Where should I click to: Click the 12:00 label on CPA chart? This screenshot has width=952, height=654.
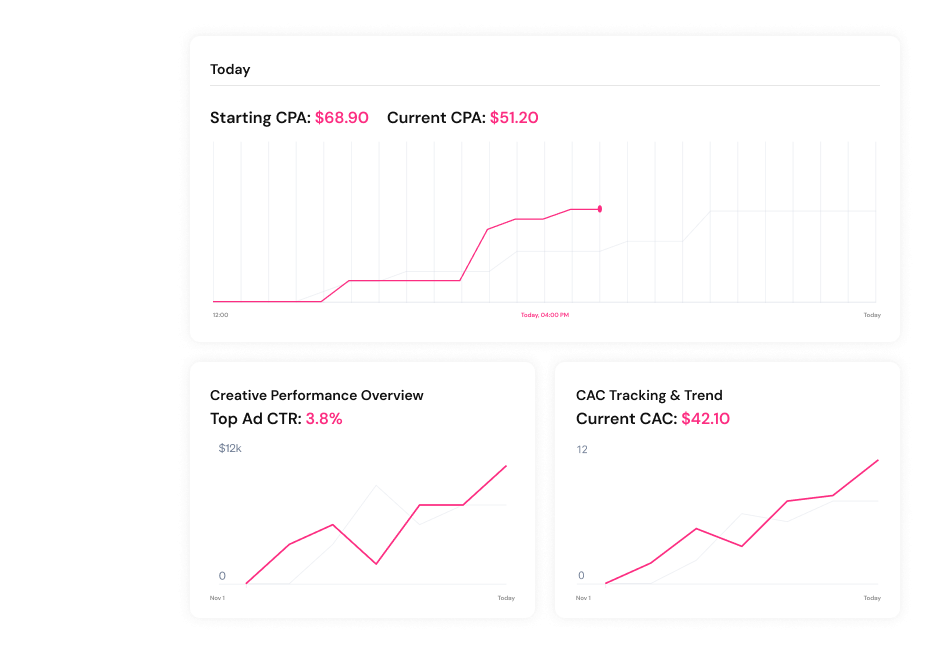220,315
